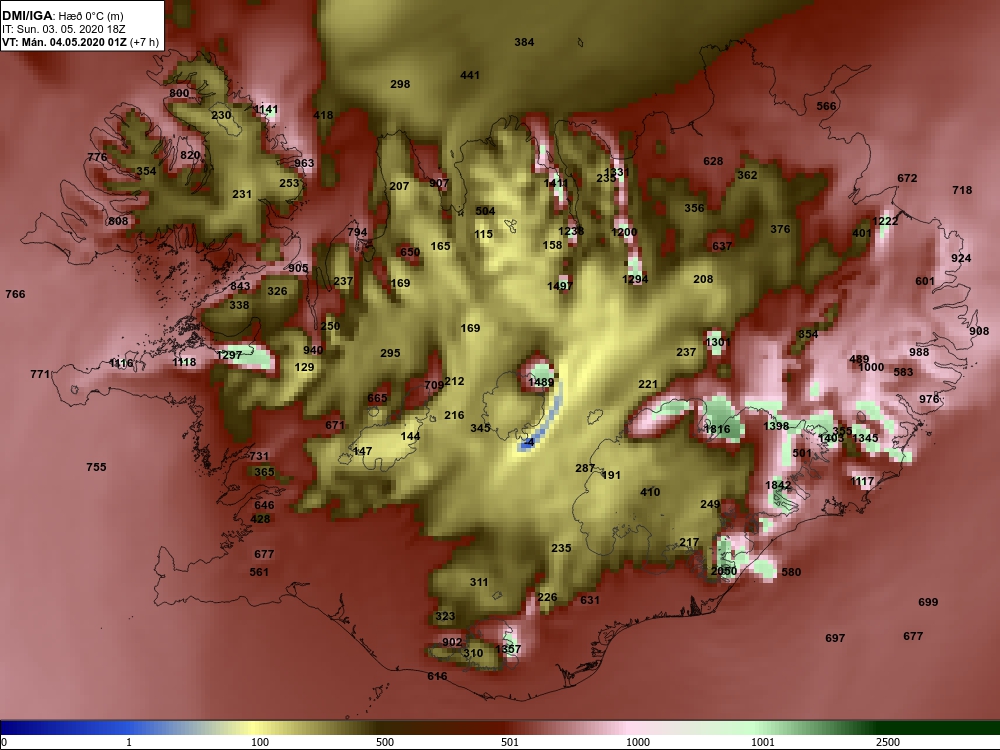Image resolution: width=1000 pixels, height=750 pixels.
Task: Click the map value '1489' on the glacier
Action: tap(541, 383)
